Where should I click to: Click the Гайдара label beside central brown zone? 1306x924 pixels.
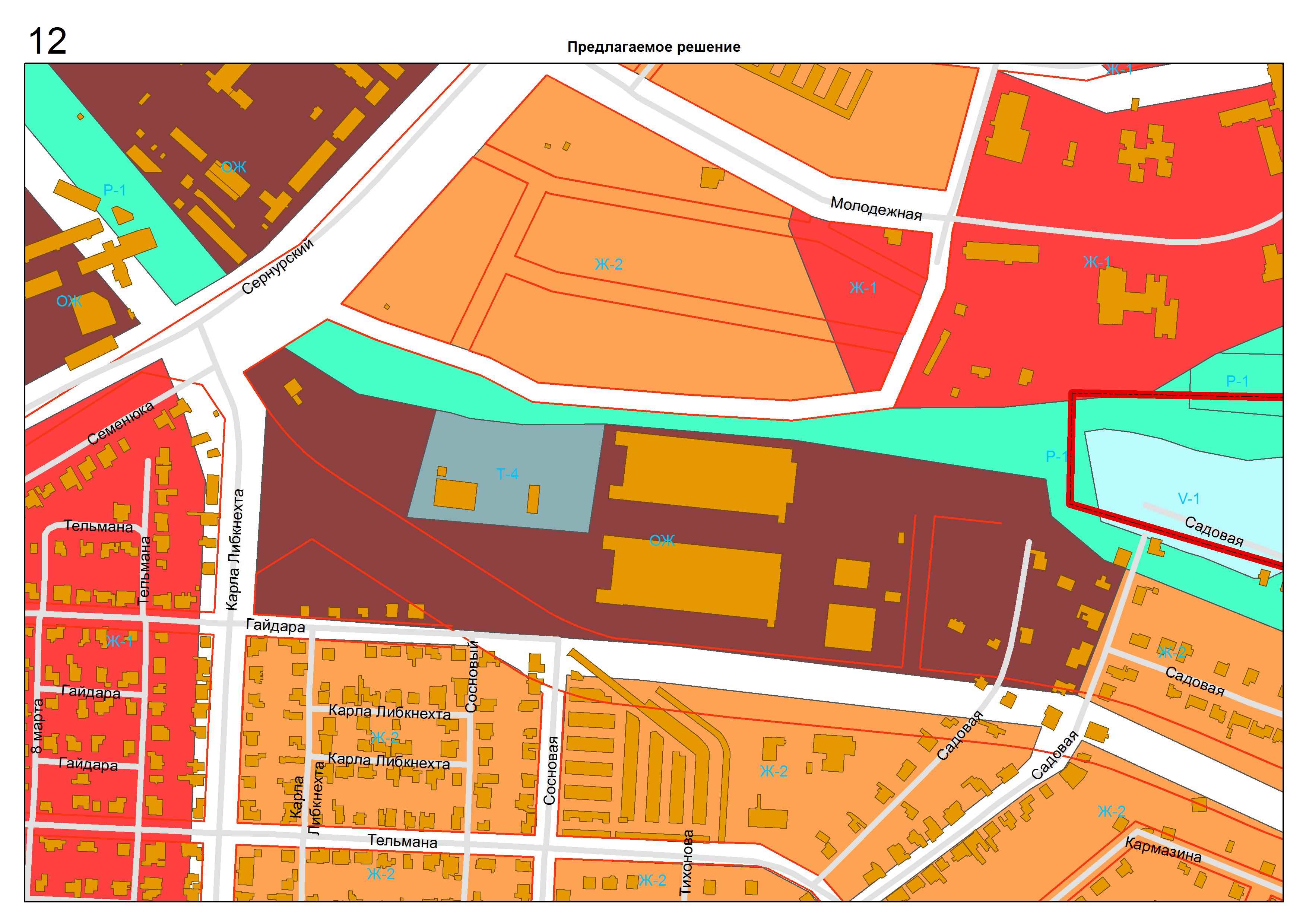pos(275,626)
